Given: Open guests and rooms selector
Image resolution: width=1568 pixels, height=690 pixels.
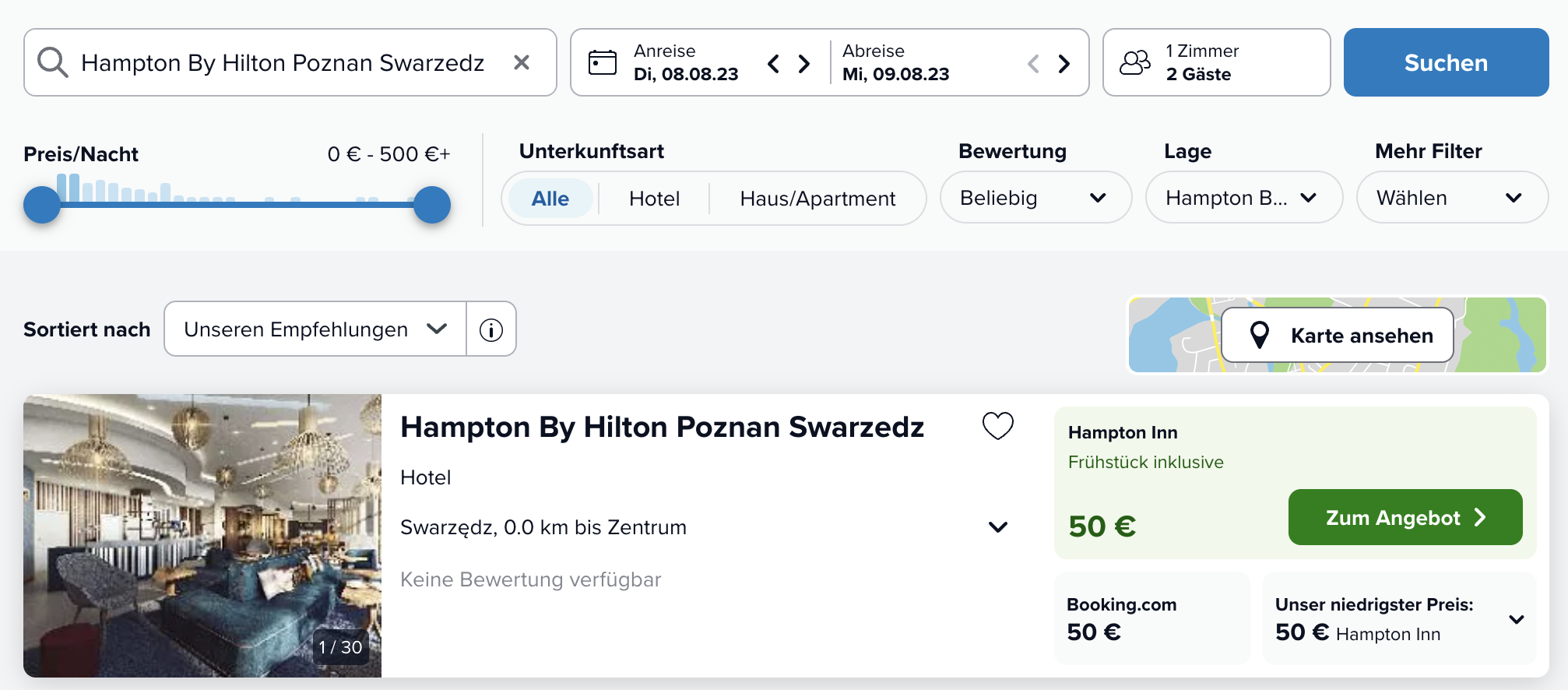Looking at the screenshot, I should coord(1216,62).
